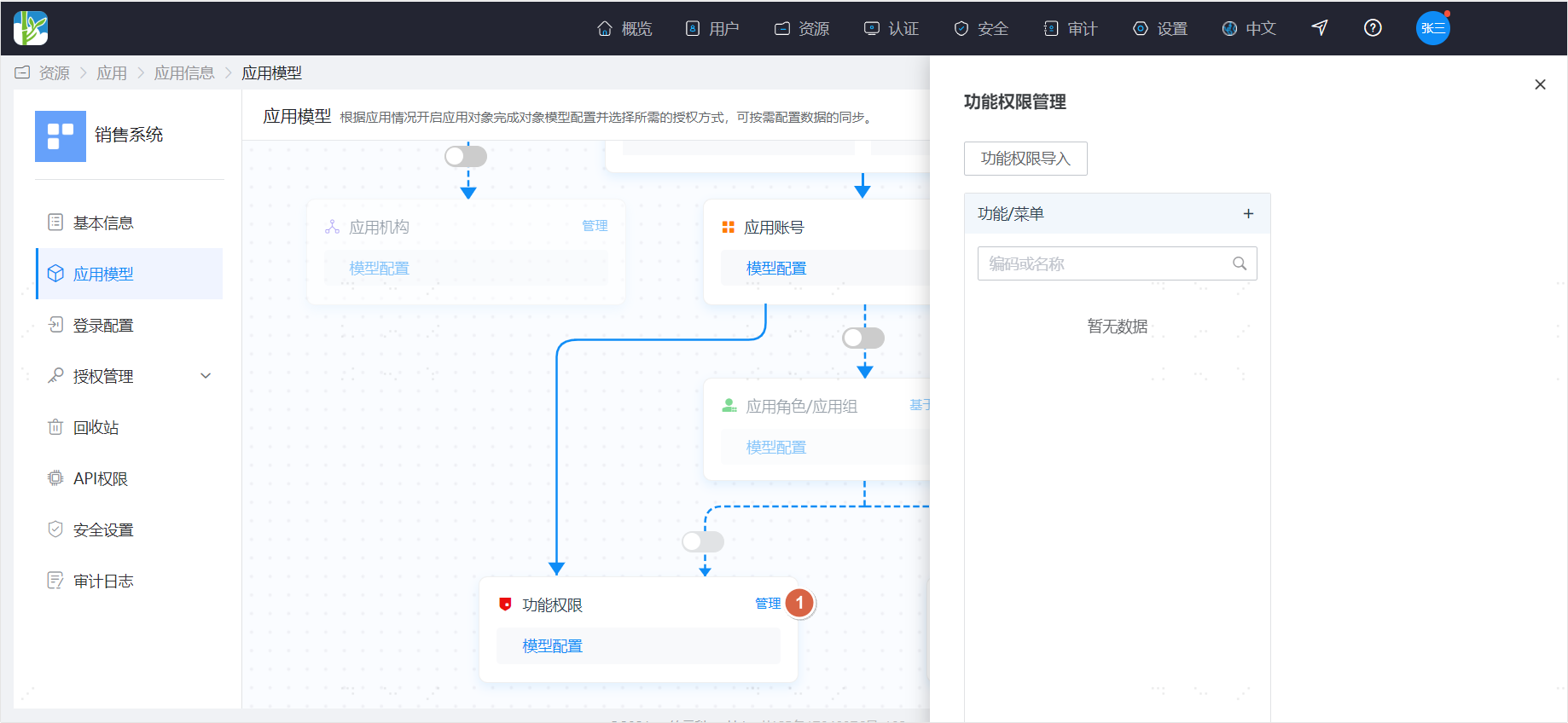The height and width of the screenshot is (723, 1568).
Task: Click the paper plane send icon
Action: [1320, 28]
